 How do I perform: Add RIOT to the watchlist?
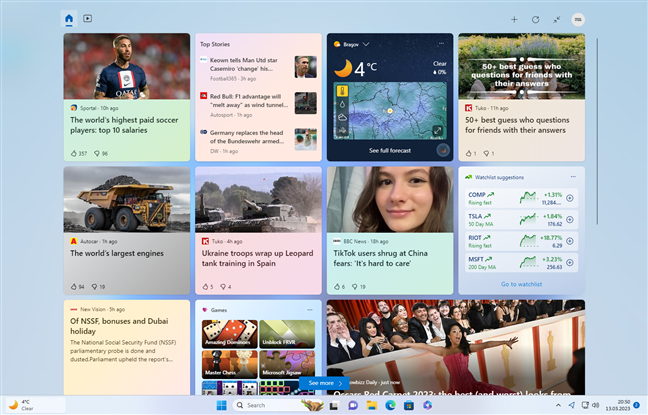(x=569, y=241)
